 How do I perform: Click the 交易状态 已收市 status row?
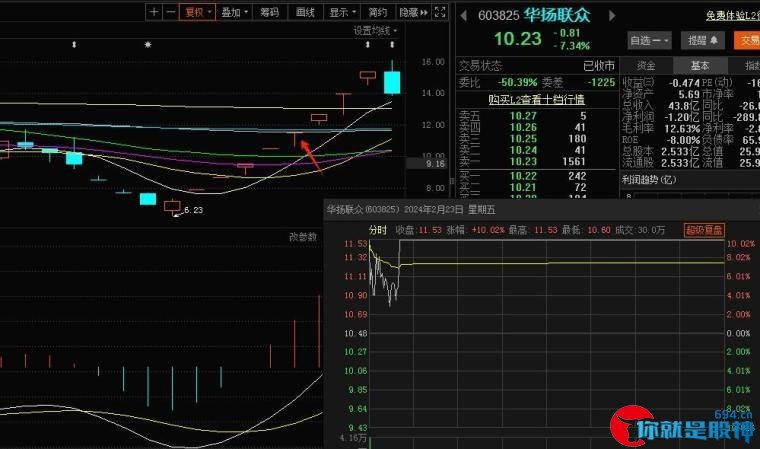point(537,65)
